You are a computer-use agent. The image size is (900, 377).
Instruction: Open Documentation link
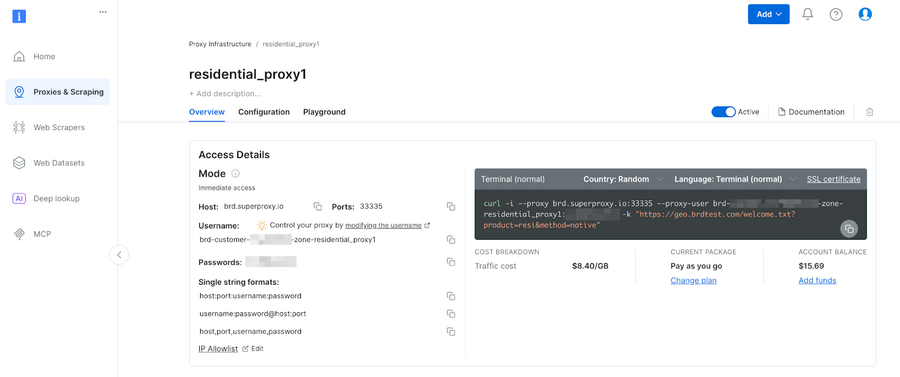811,112
